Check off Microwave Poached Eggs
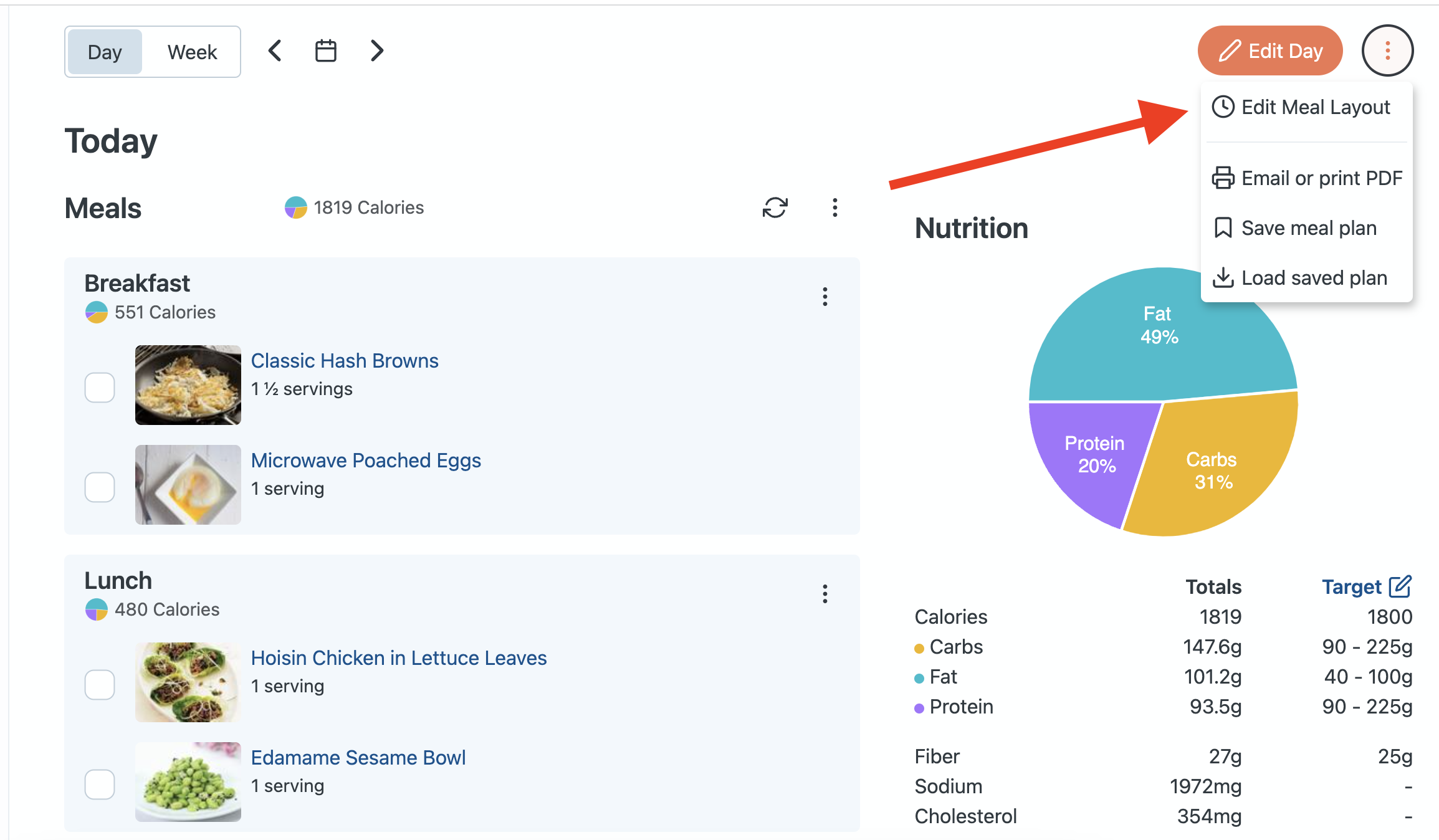This screenshot has height=840, width=1439. click(x=100, y=487)
